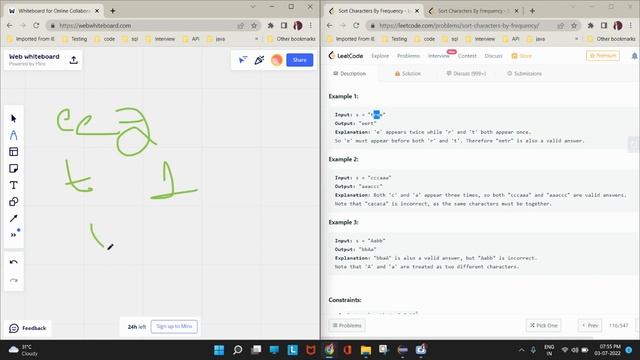Switch to the Submissions tab
Image resolution: width=640 pixels, height=360 pixels.
[524, 73]
